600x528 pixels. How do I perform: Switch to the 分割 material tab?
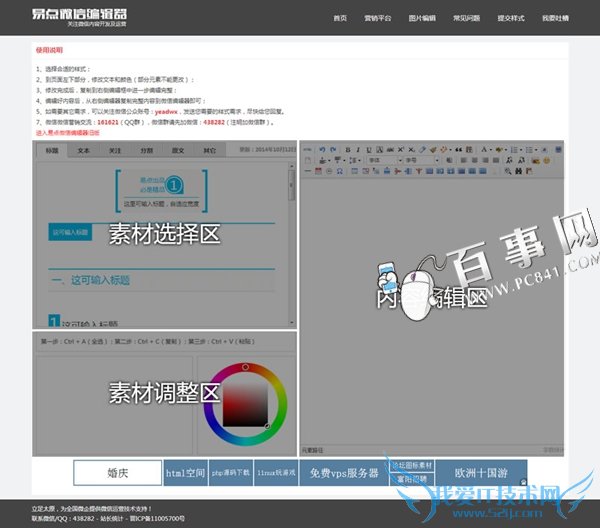coord(147,150)
